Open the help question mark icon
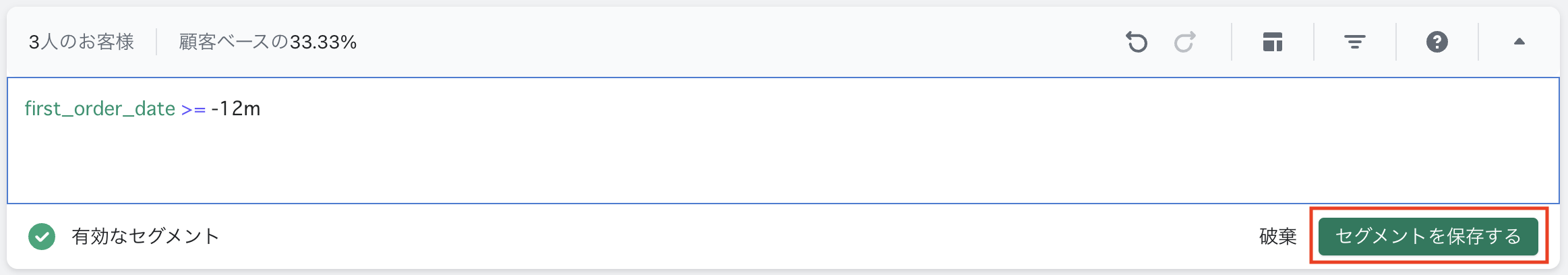This screenshot has height=275, width=1568. click(x=1437, y=42)
